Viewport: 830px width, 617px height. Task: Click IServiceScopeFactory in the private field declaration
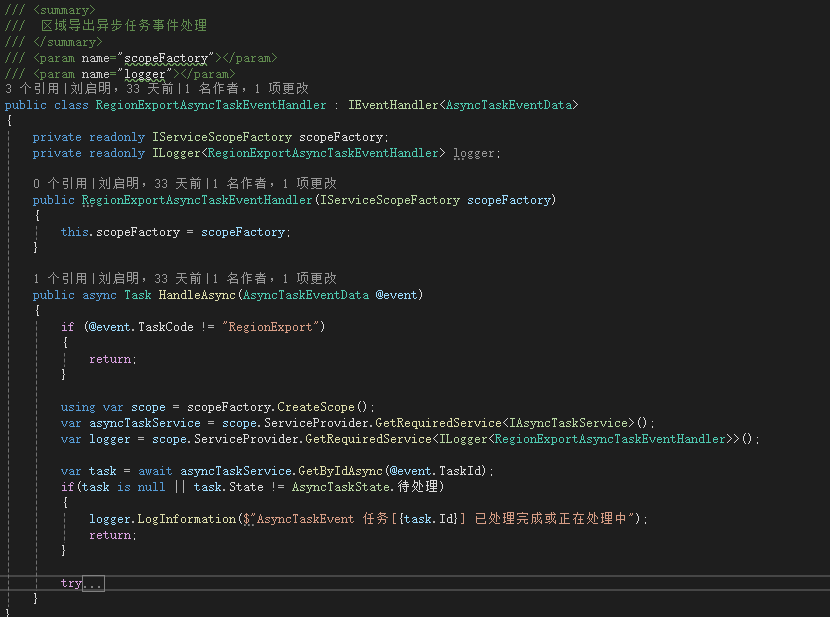click(x=222, y=137)
